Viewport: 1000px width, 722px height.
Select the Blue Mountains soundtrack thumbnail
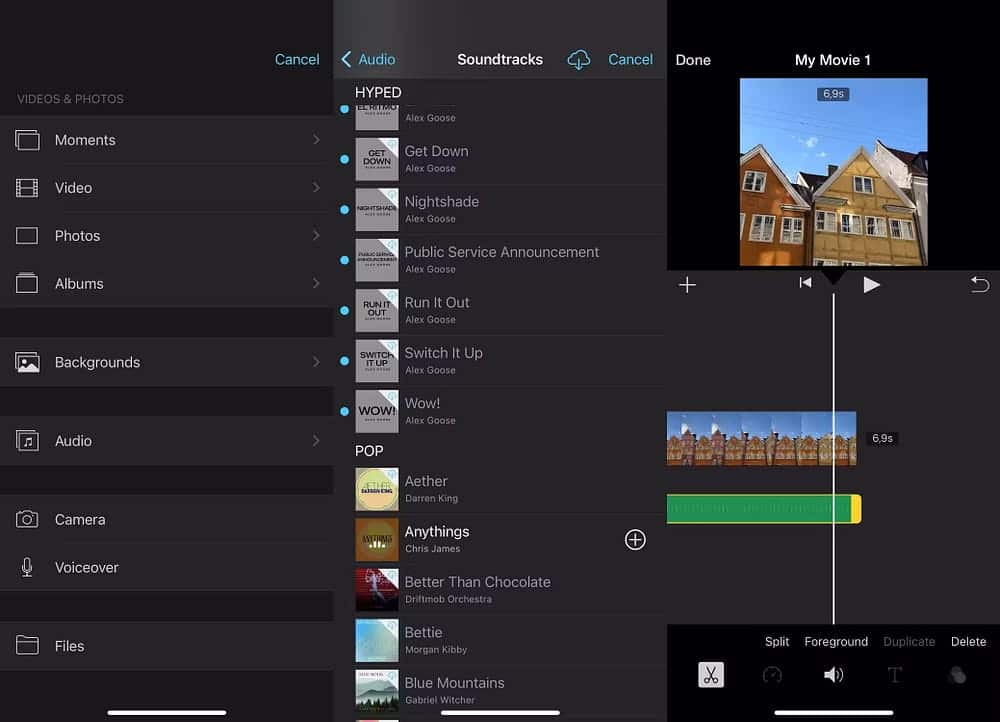click(377, 690)
